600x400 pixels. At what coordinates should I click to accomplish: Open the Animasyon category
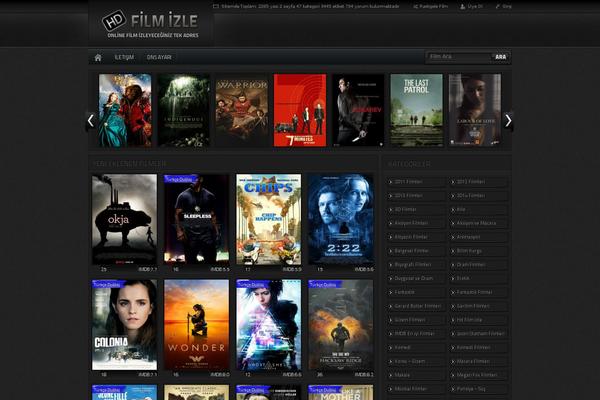478,237
